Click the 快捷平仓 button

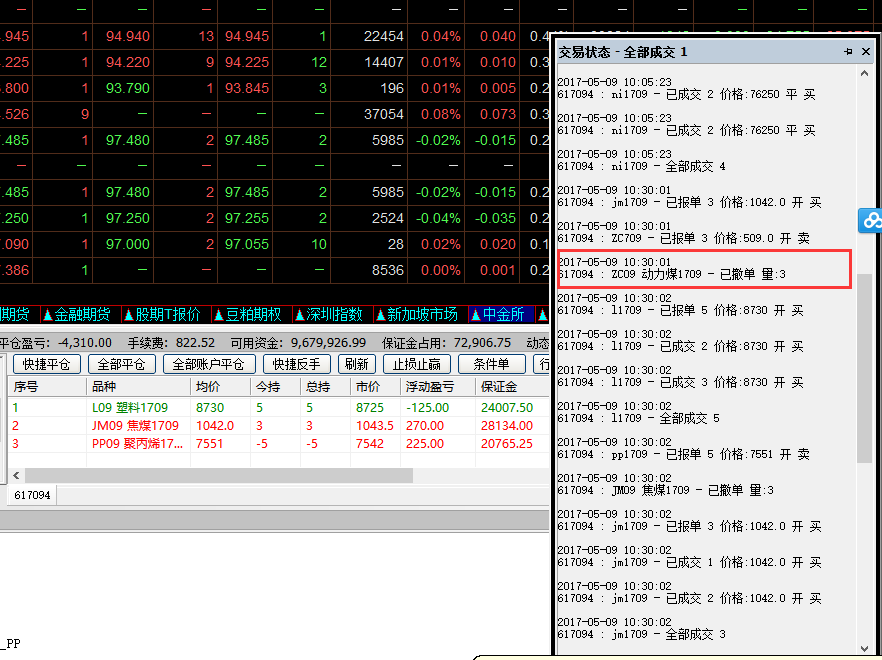point(47,364)
